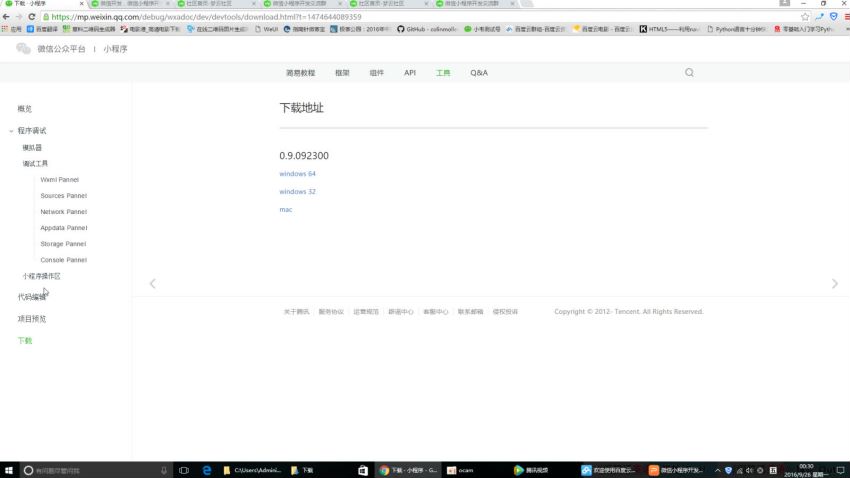This screenshot has height=478, width=850.
Task: Open 调试工具 in the sidebar
Action: pos(35,164)
